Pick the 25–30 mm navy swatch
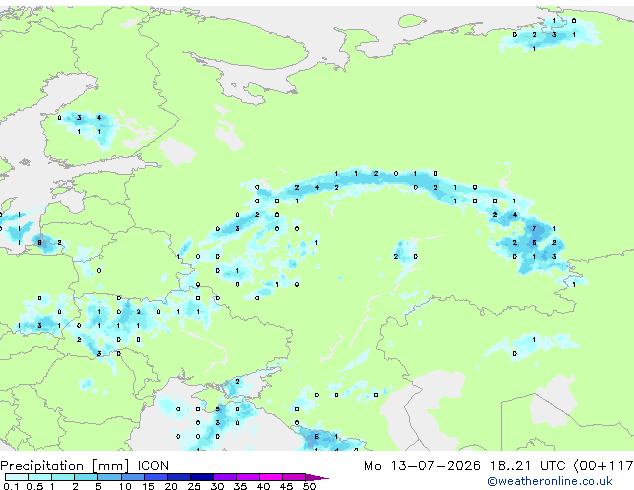This screenshot has width=634, height=490. point(202,477)
